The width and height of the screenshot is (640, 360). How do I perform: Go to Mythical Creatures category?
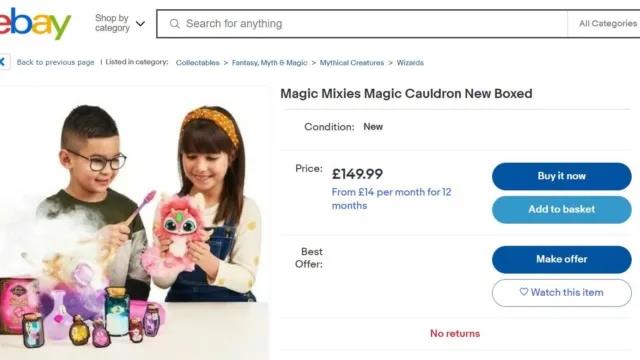pos(352,62)
